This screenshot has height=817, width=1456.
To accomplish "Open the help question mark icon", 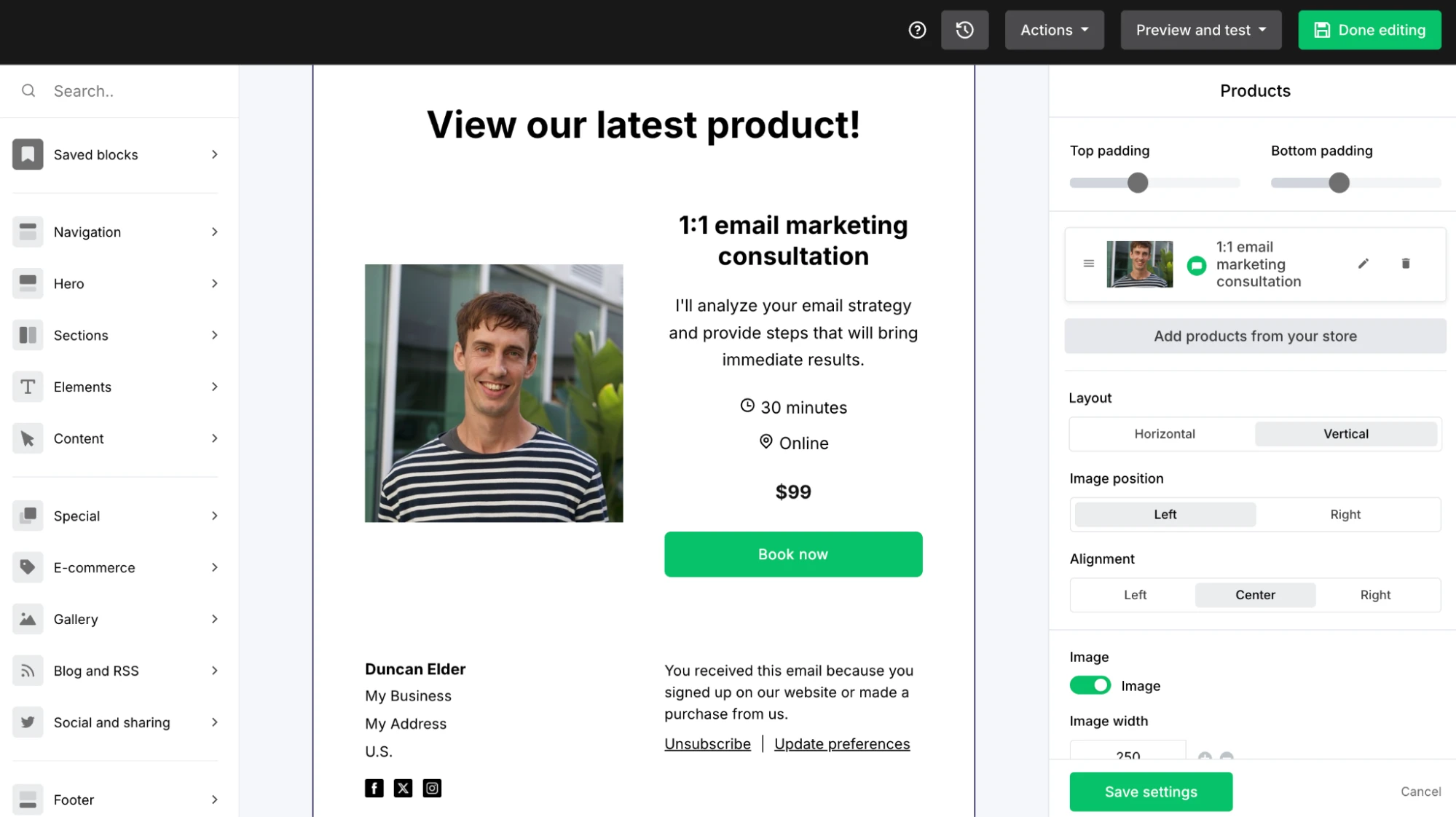I will 917,30.
